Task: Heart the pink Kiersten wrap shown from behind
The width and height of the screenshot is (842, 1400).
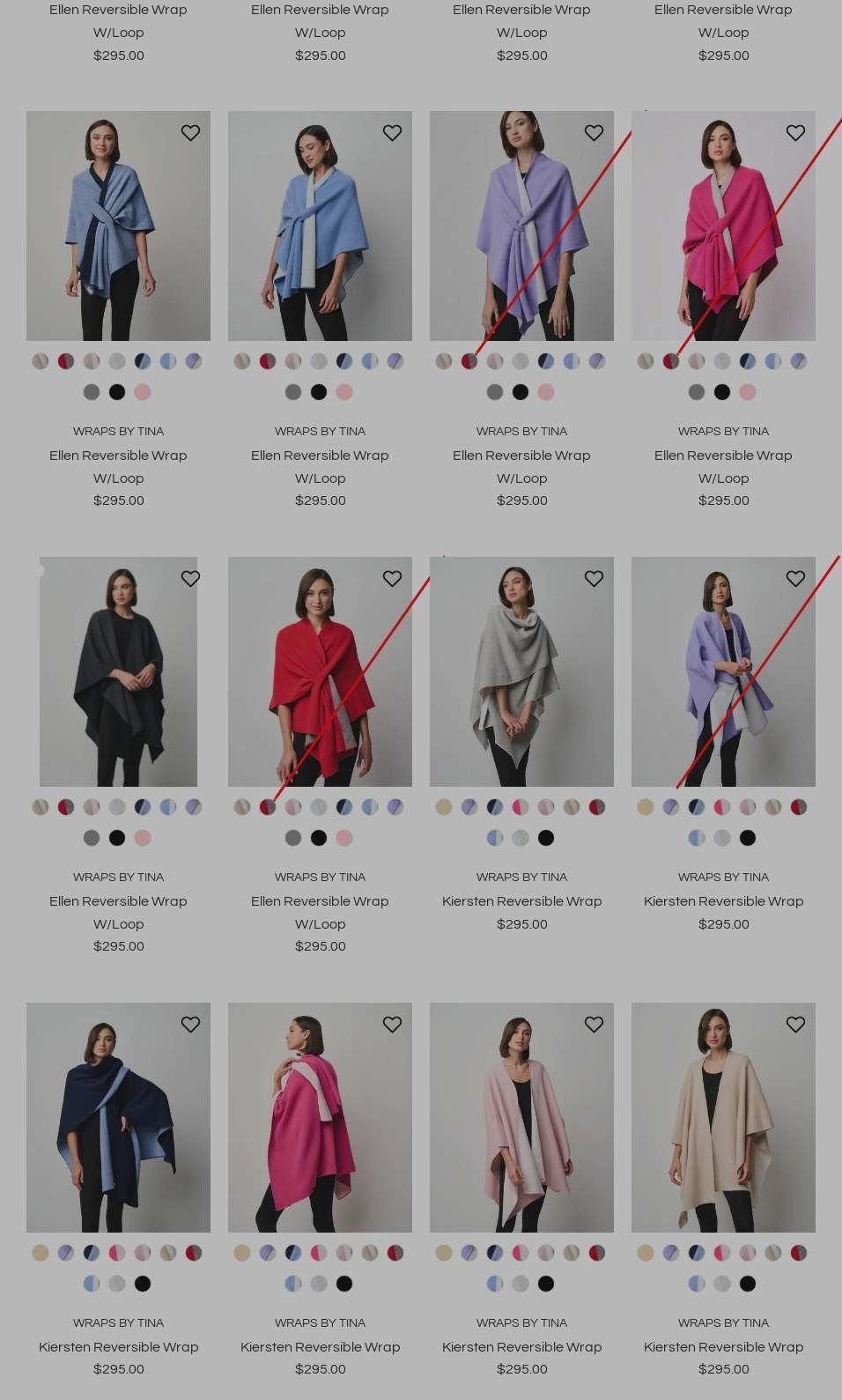Action: (x=392, y=1025)
